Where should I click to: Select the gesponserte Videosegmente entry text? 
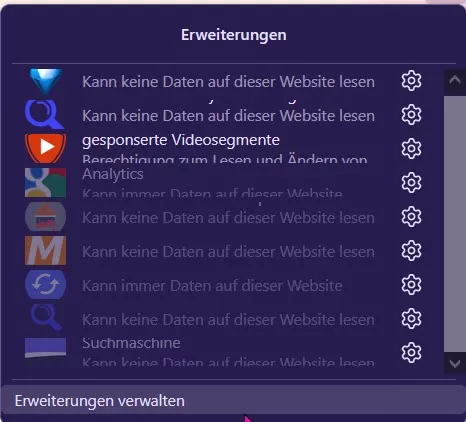coord(181,140)
